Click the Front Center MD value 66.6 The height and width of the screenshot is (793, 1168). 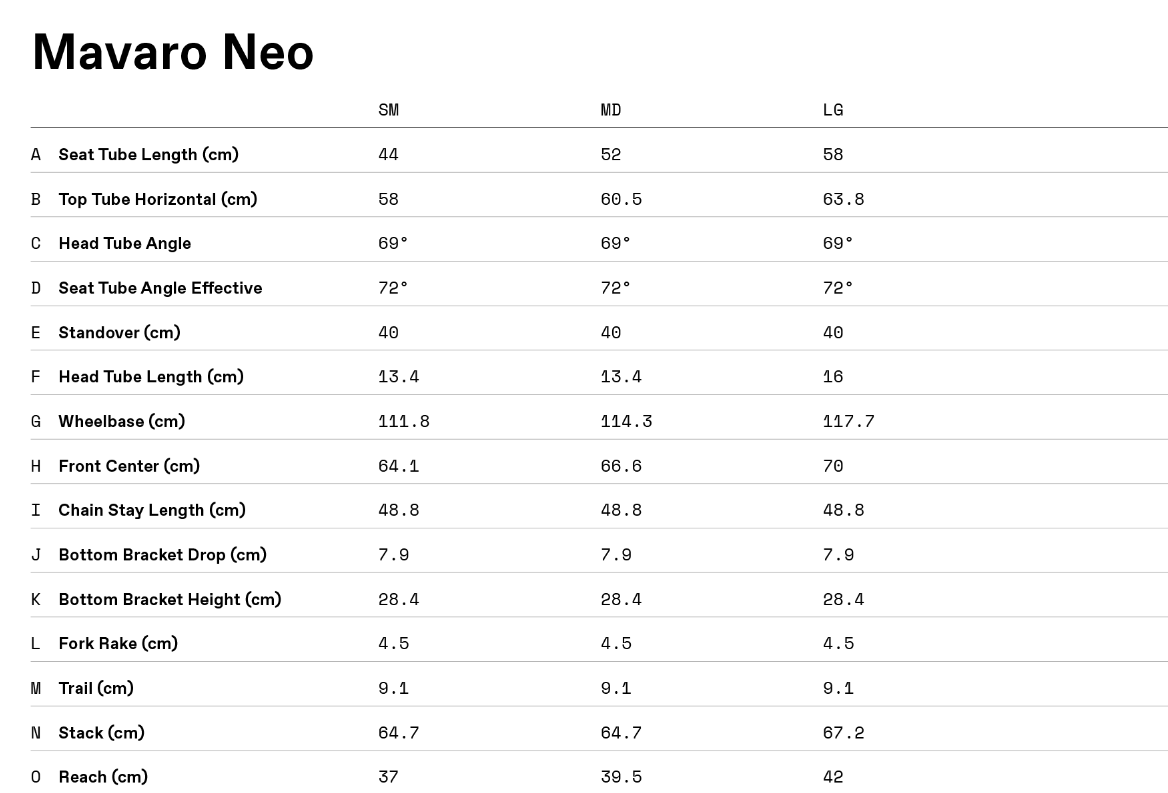coord(621,466)
